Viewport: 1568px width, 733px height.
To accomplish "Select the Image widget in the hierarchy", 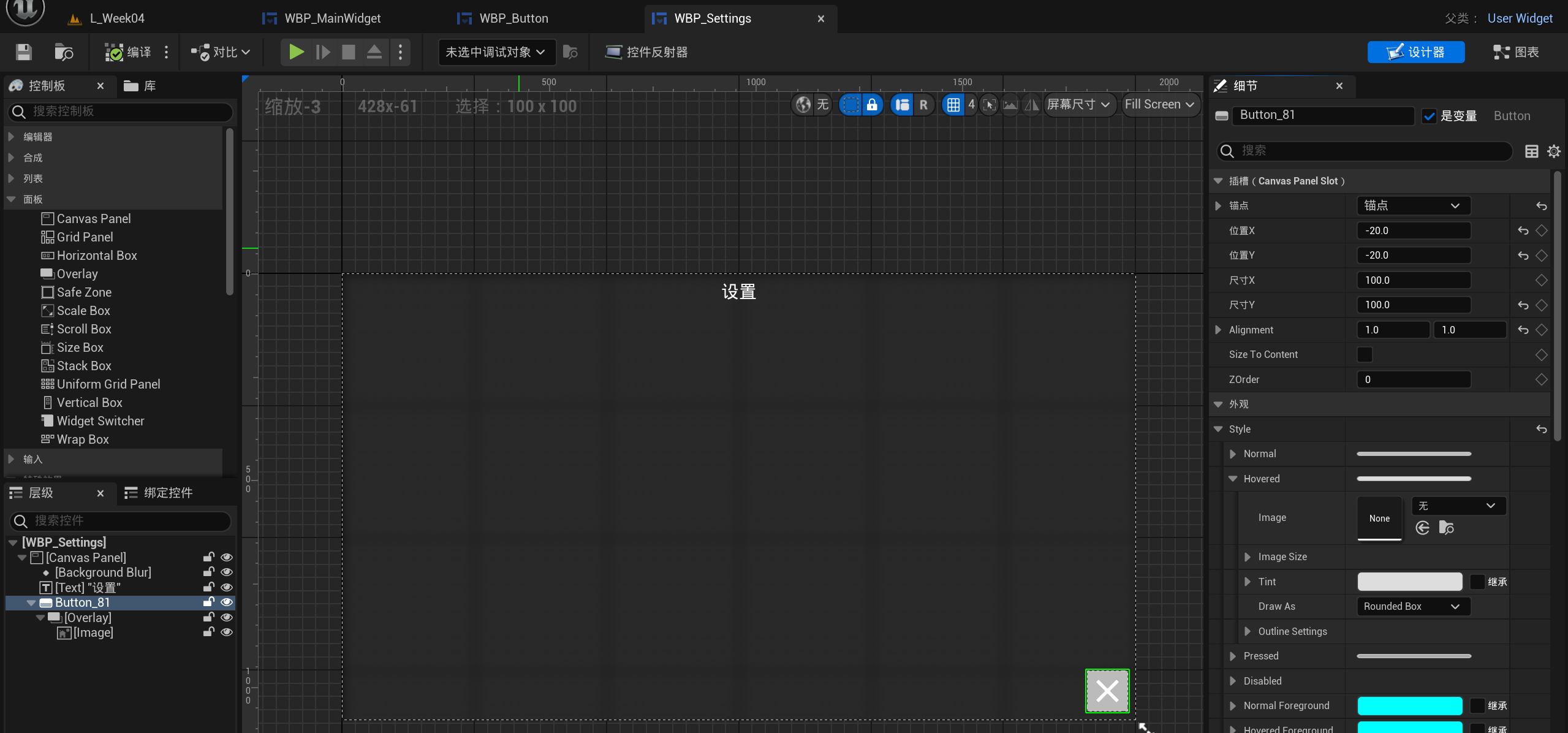I will click(86, 632).
